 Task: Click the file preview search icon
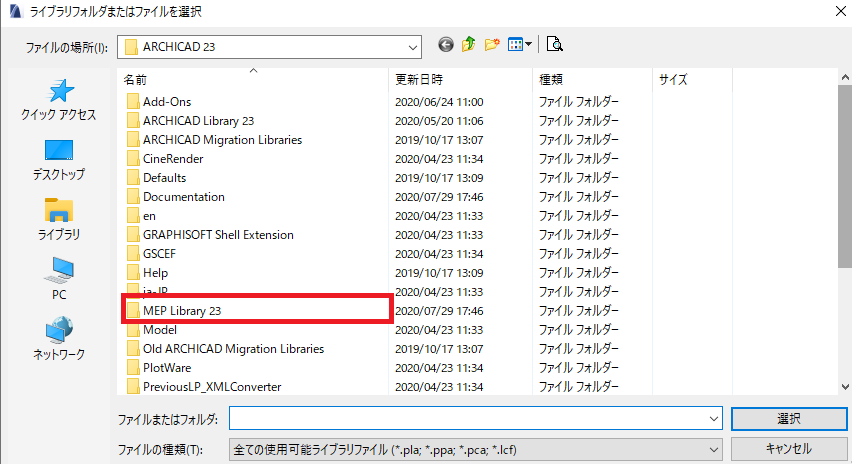[554, 44]
